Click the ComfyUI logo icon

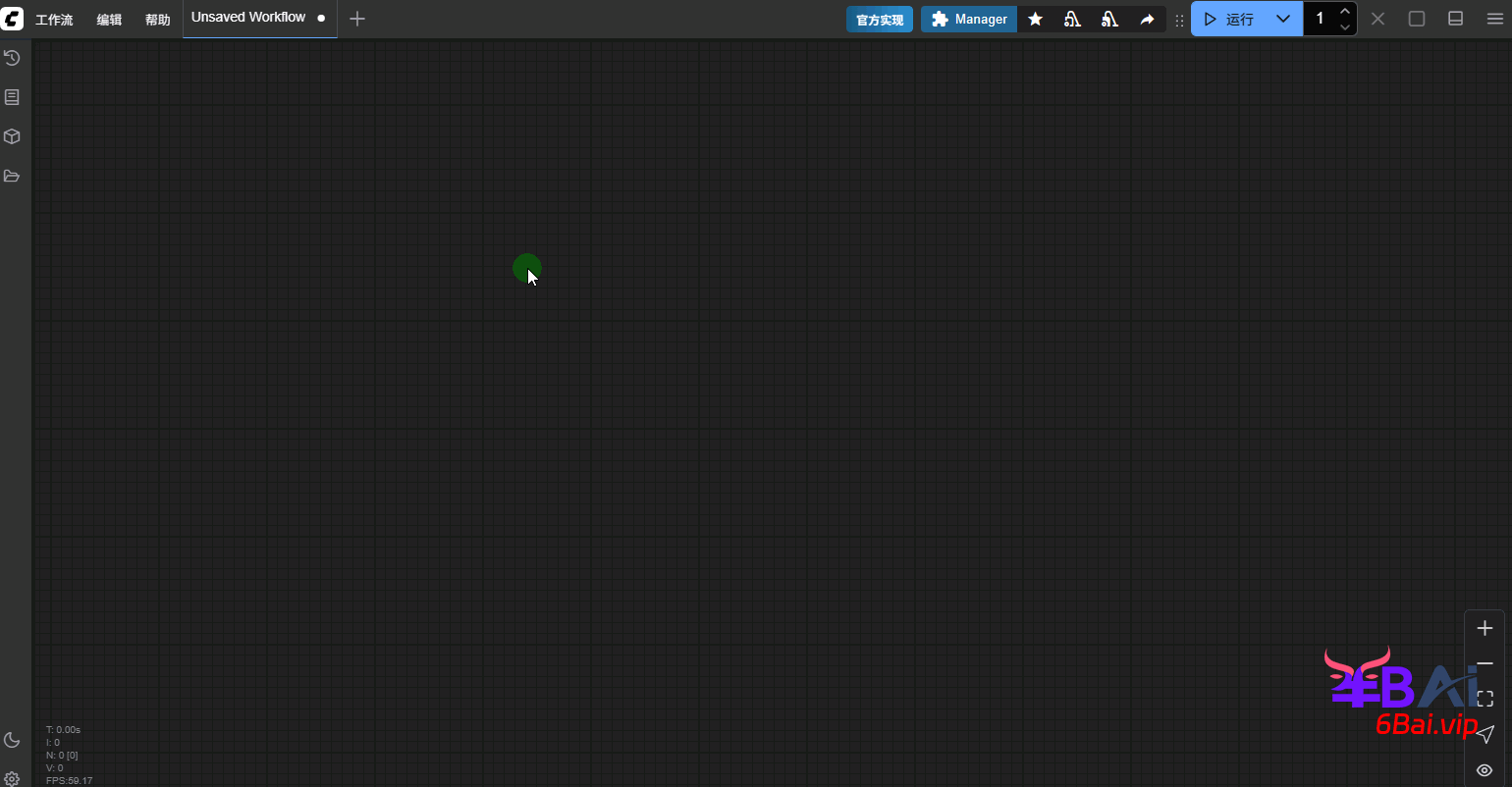[x=12, y=19]
